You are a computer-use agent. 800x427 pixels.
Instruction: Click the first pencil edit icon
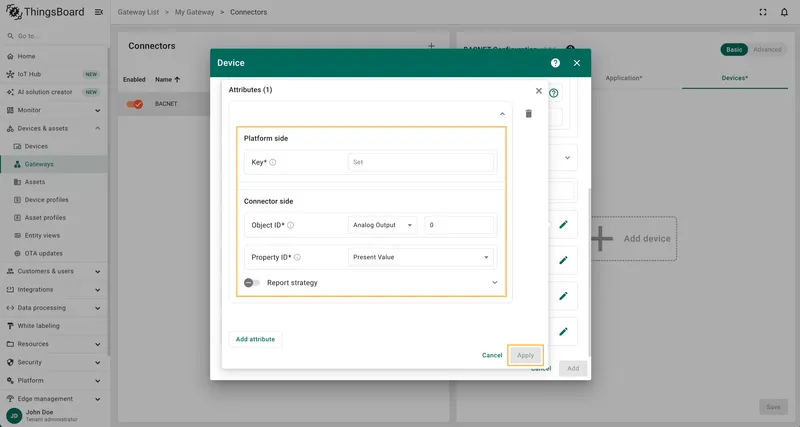(x=563, y=224)
